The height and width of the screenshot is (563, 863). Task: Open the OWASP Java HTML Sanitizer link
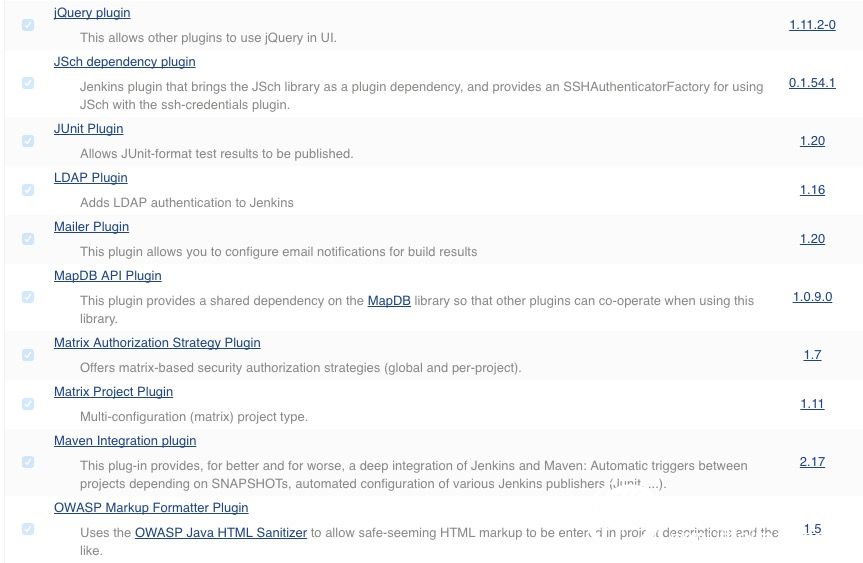(220, 533)
